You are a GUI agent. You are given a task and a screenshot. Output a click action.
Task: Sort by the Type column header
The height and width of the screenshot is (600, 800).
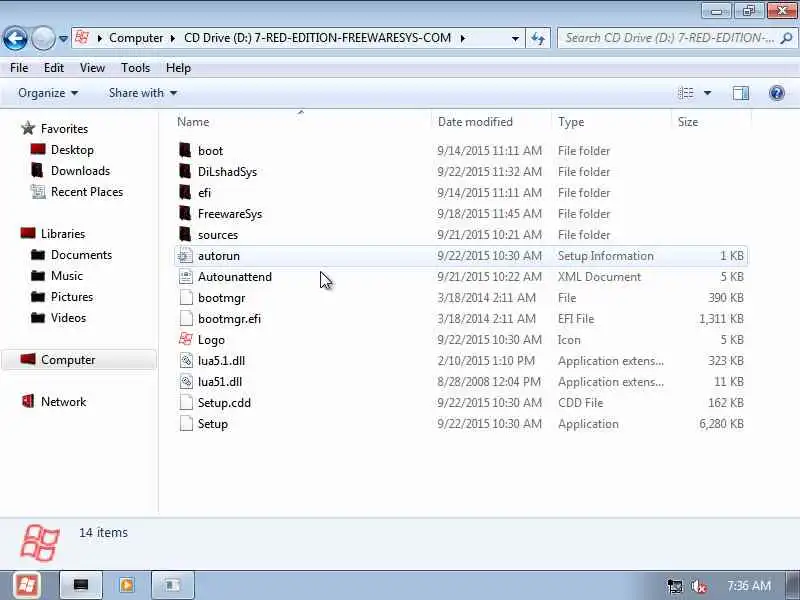pyautogui.click(x=570, y=122)
